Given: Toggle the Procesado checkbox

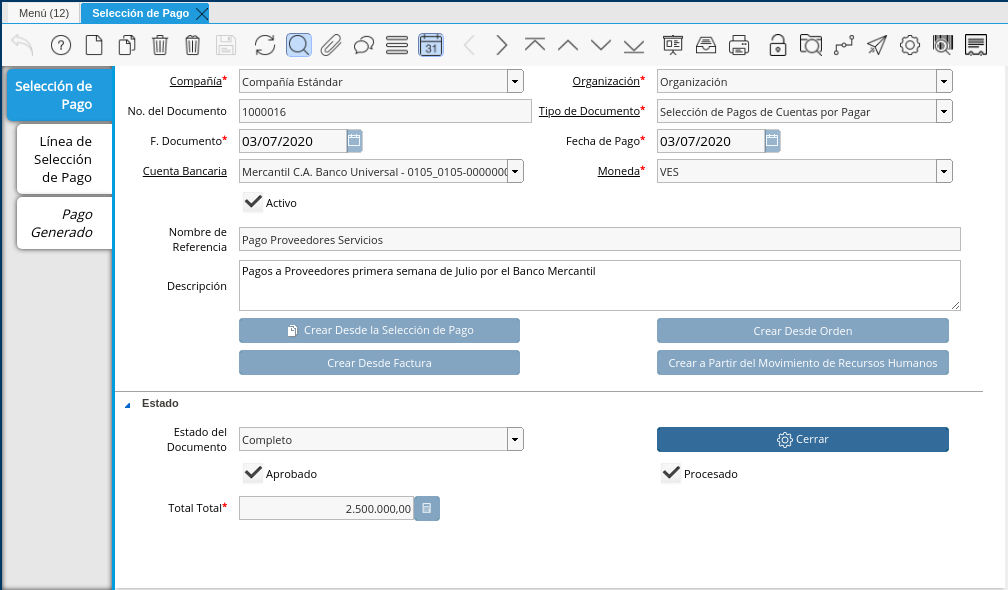Looking at the screenshot, I should (671, 473).
